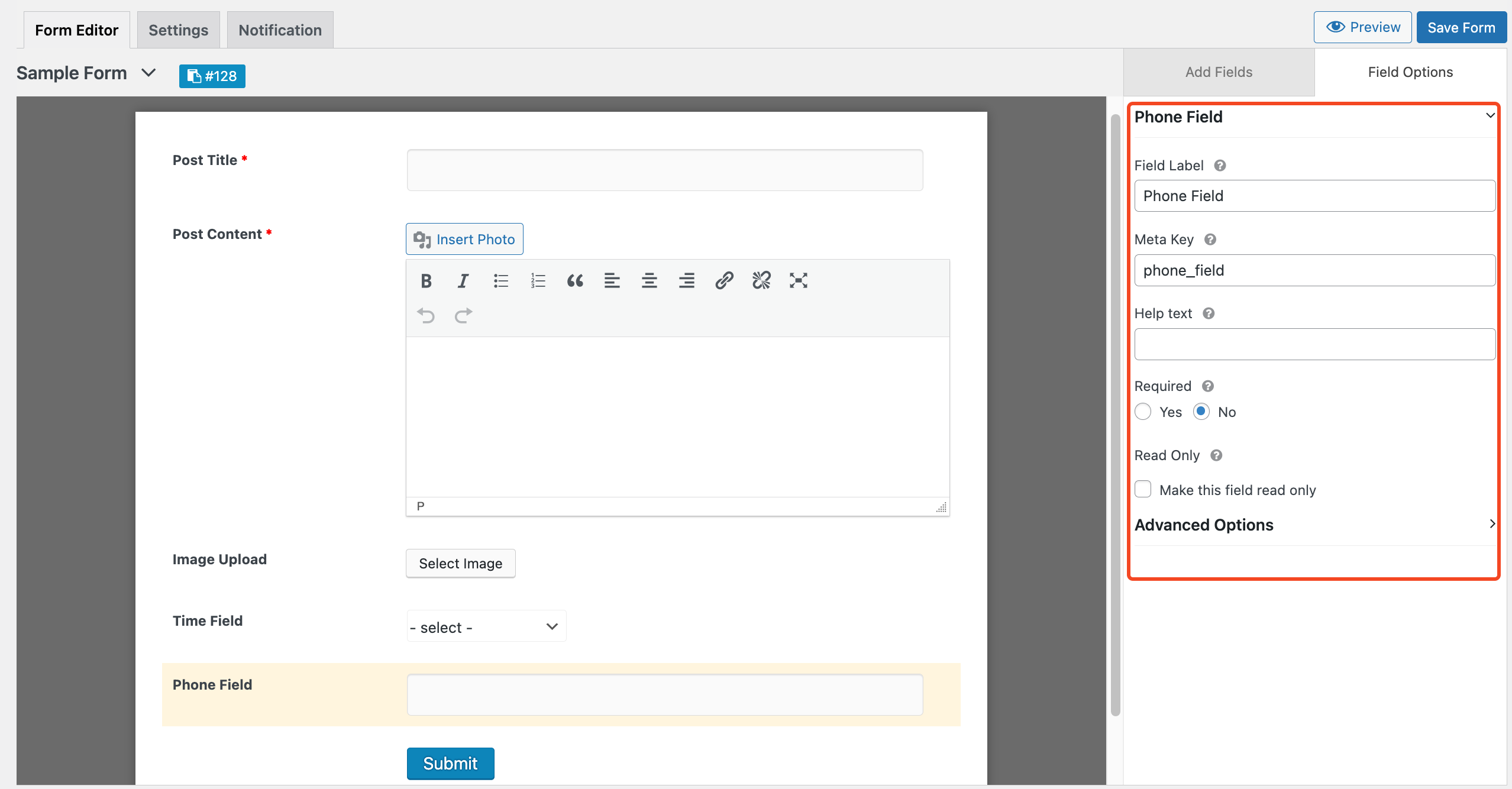Click the unordered list icon
This screenshot has height=789, width=1512.
point(500,280)
